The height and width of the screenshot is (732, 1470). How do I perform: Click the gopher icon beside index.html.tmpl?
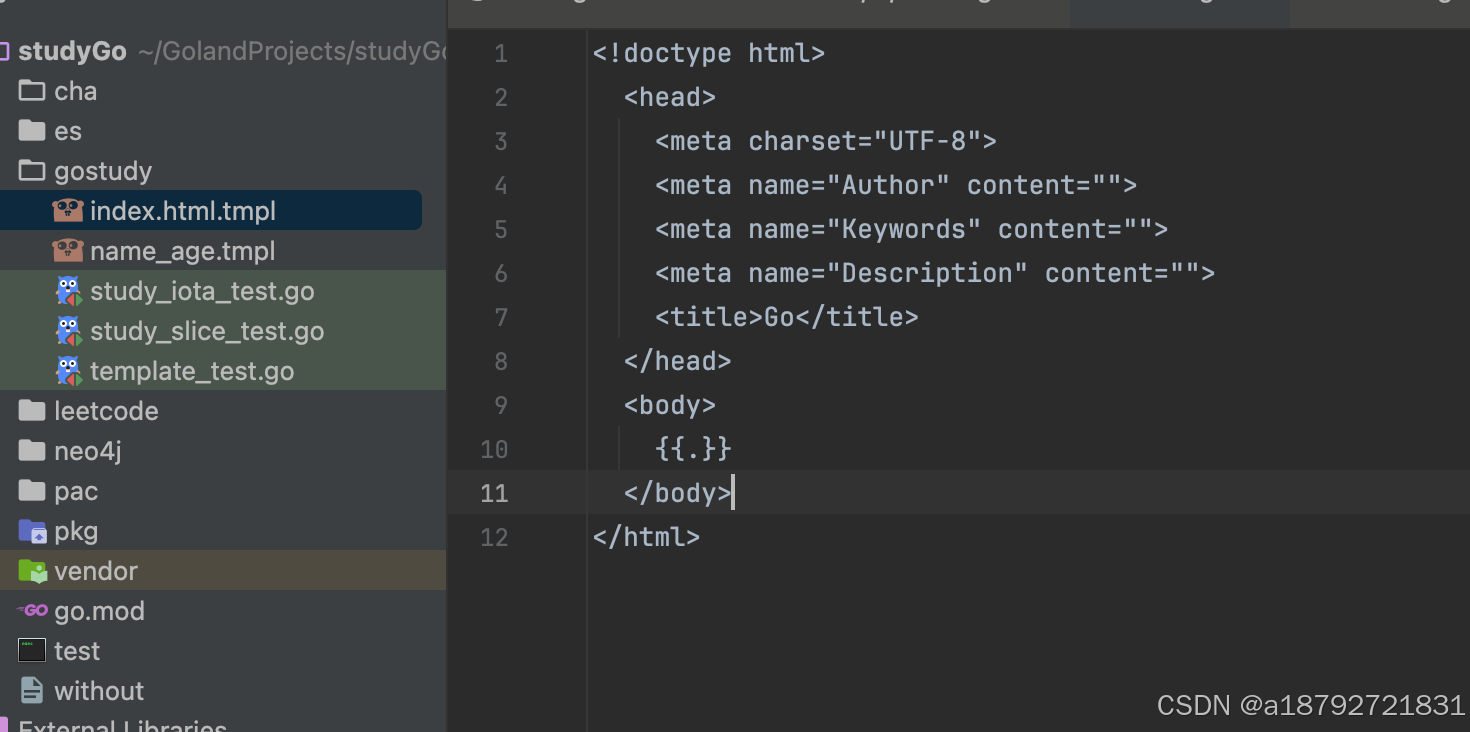(x=67, y=211)
